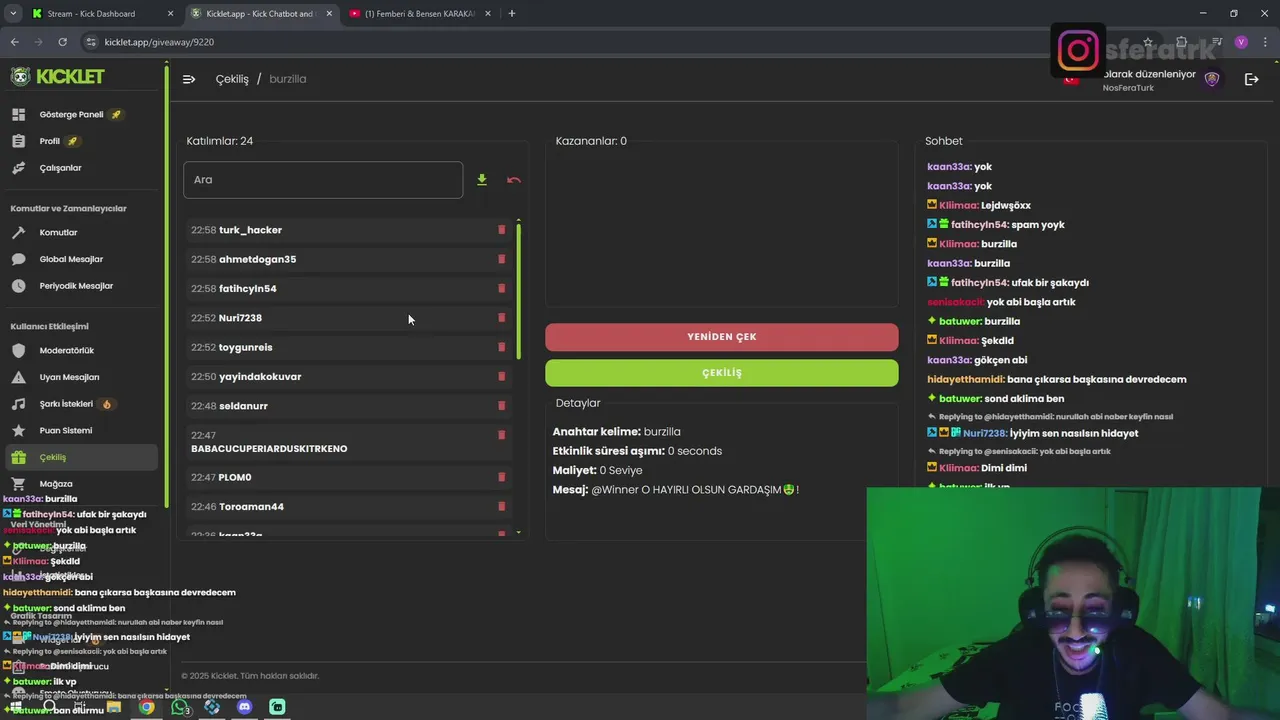Viewport: 1280px width, 720px height.
Task: Click the participants list scrollbar
Action: click(x=518, y=290)
